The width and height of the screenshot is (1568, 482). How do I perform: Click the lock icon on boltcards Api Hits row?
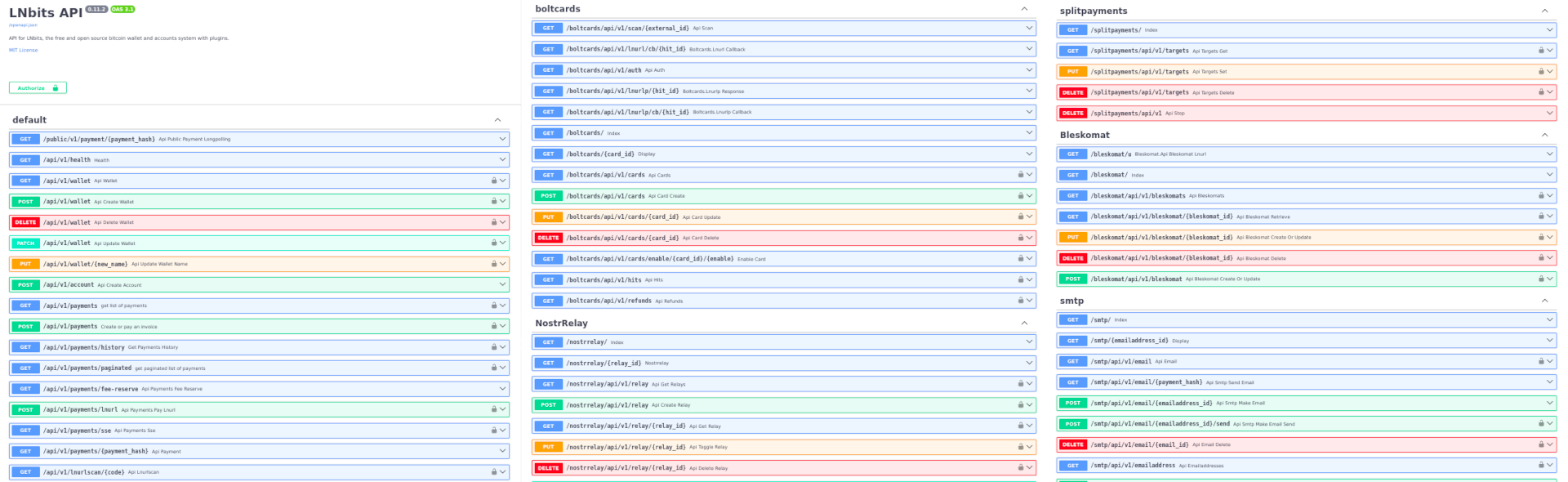1021,279
